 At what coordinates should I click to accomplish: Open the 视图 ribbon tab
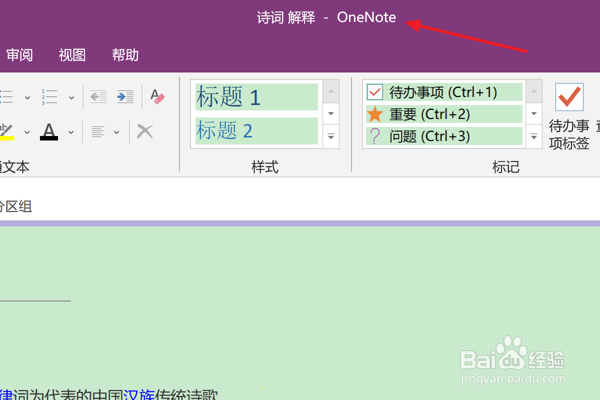pyautogui.click(x=72, y=55)
